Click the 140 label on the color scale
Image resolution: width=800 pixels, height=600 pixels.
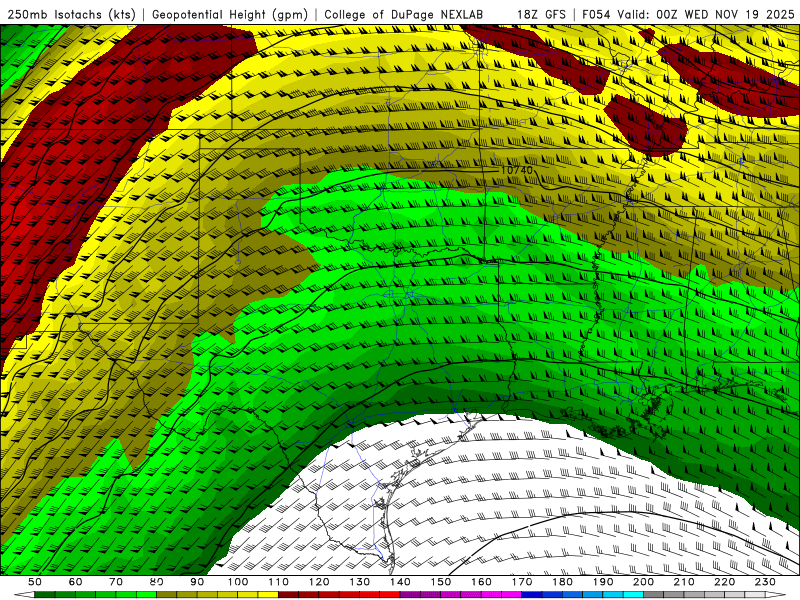point(400,582)
